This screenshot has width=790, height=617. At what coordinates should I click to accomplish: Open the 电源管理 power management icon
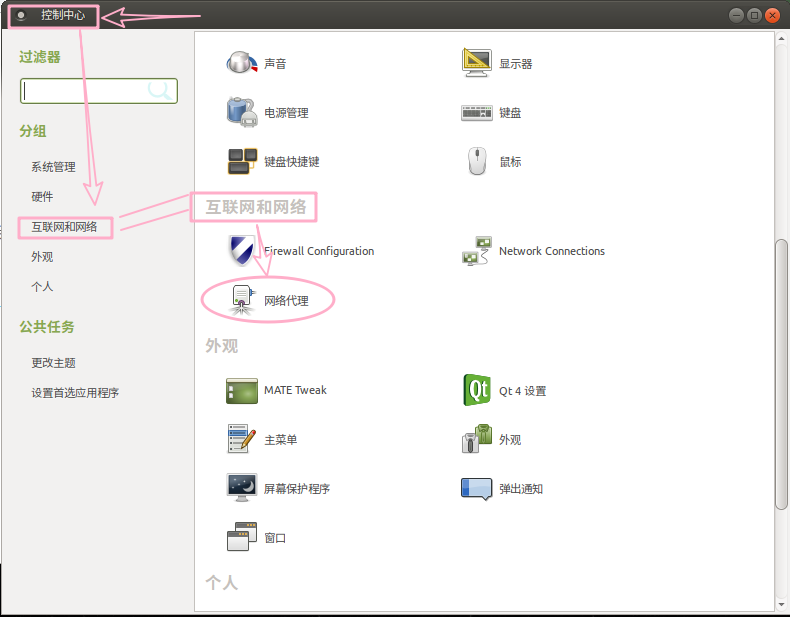coord(242,112)
